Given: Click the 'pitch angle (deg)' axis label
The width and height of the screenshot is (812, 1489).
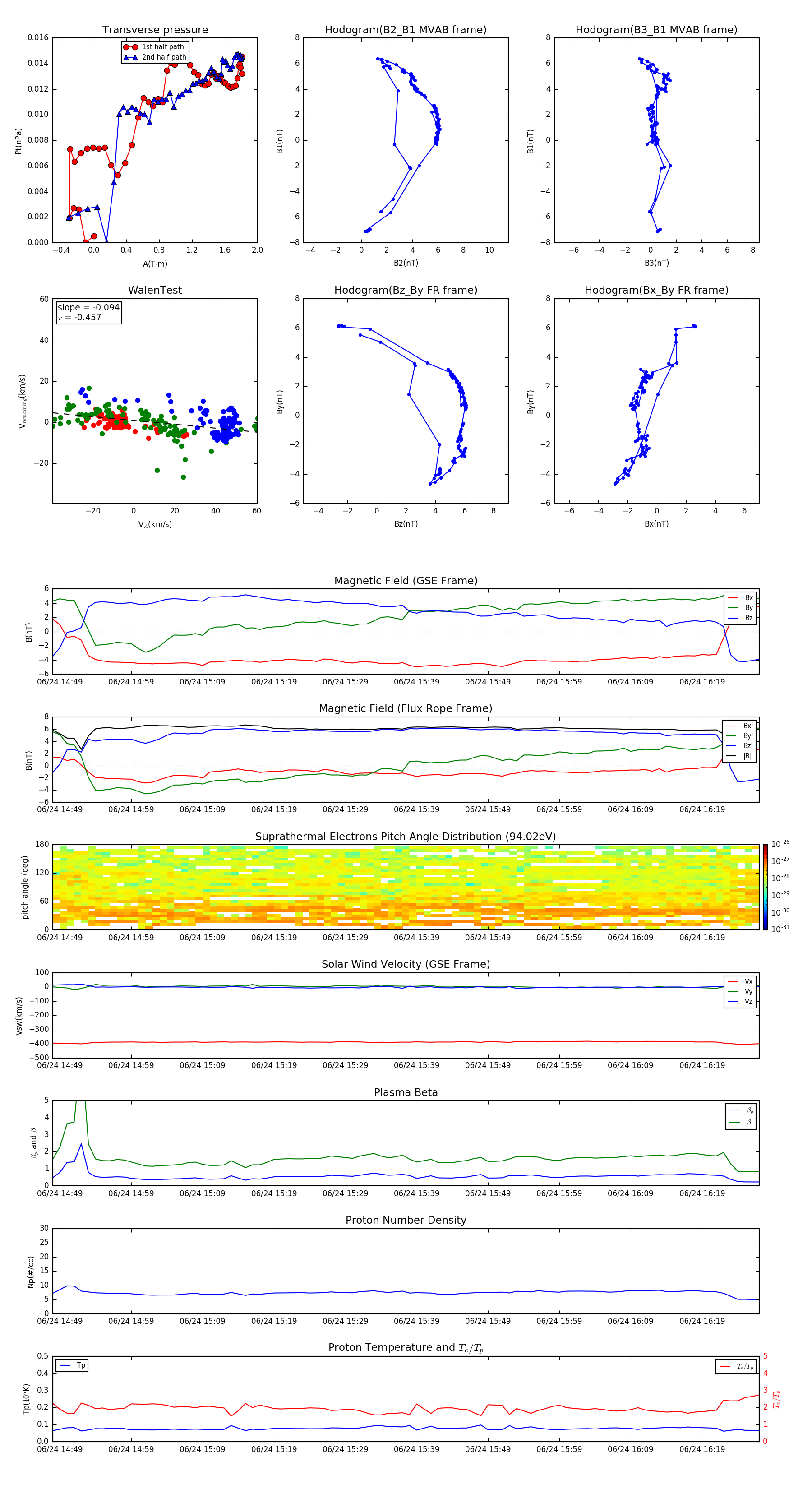Looking at the screenshot, I should (25, 887).
